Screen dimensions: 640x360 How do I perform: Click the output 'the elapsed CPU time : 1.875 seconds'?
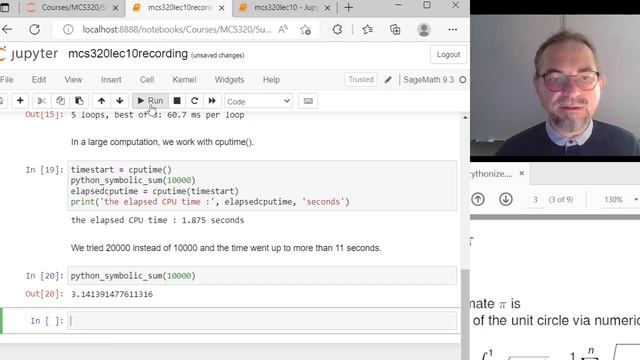[x=158, y=220]
